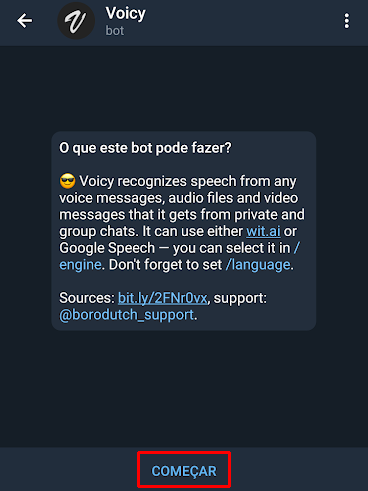Tap empty chat area above the message
This screenshot has width=368, height=491.
pos(184,88)
